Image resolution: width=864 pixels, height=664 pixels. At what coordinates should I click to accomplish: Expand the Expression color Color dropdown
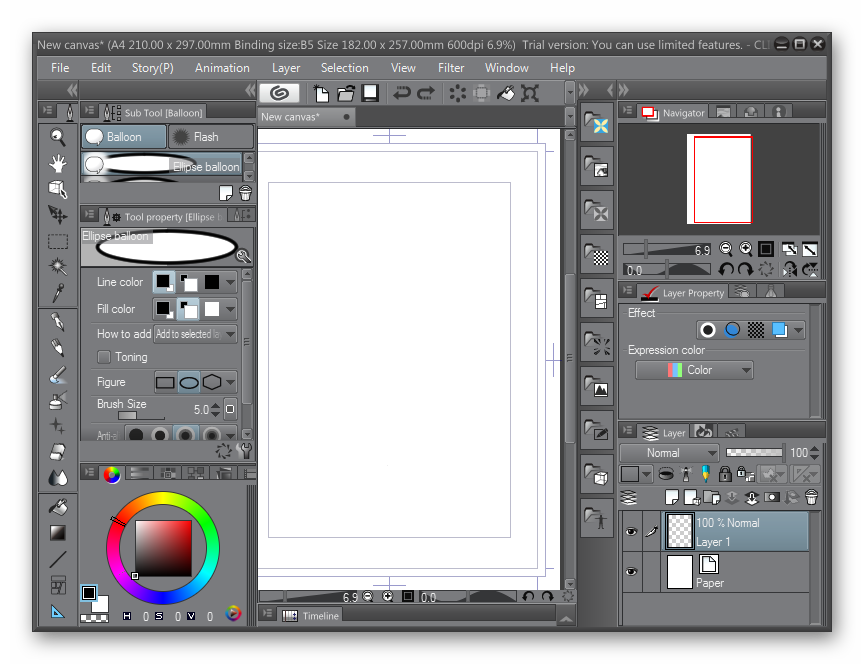pyautogui.click(x=694, y=370)
